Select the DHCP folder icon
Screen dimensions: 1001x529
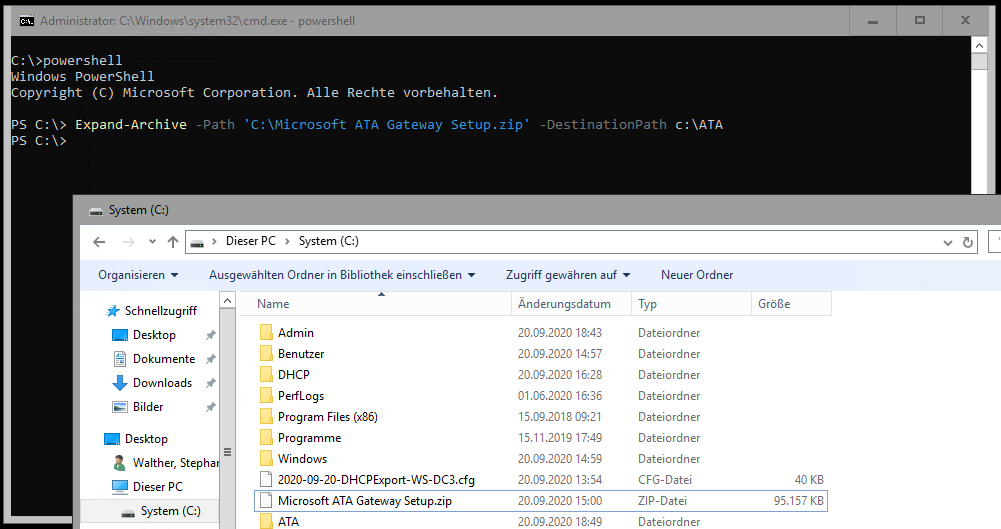(266, 375)
